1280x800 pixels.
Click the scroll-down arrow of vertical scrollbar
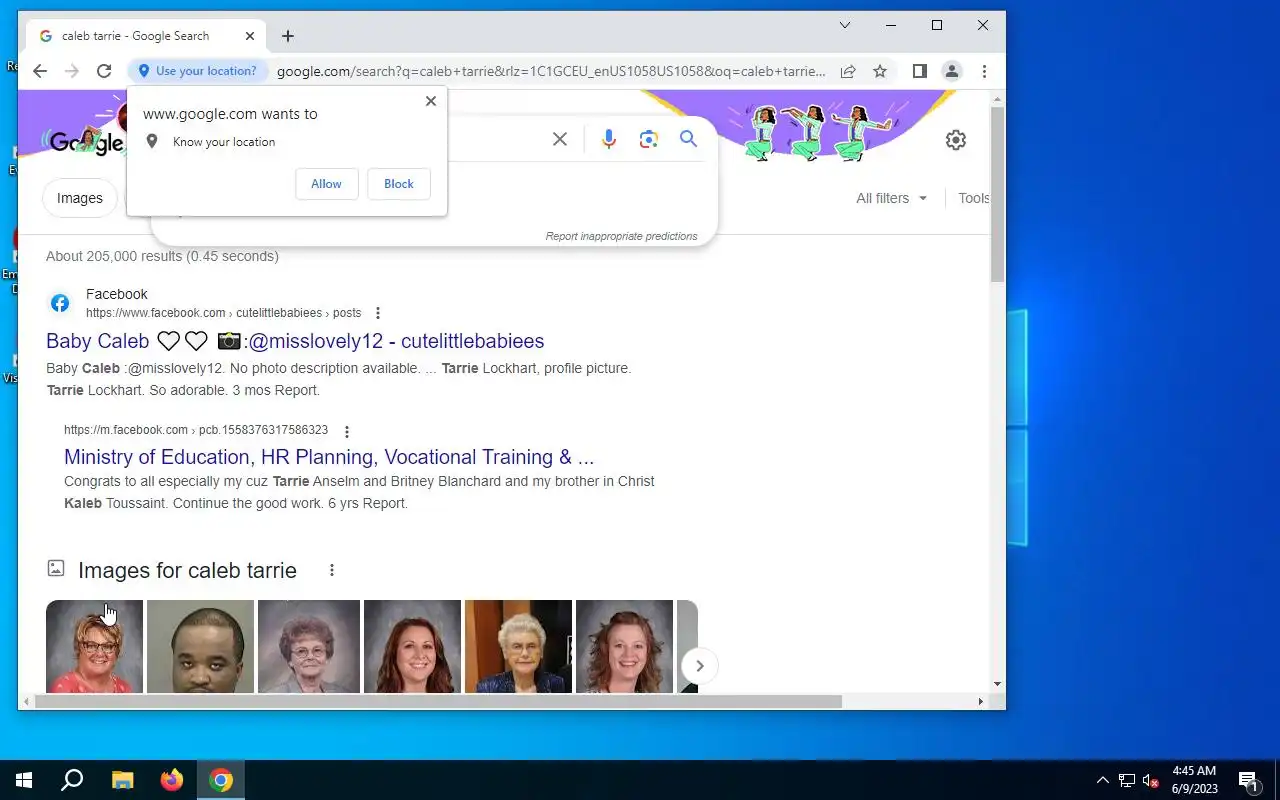click(997, 684)
